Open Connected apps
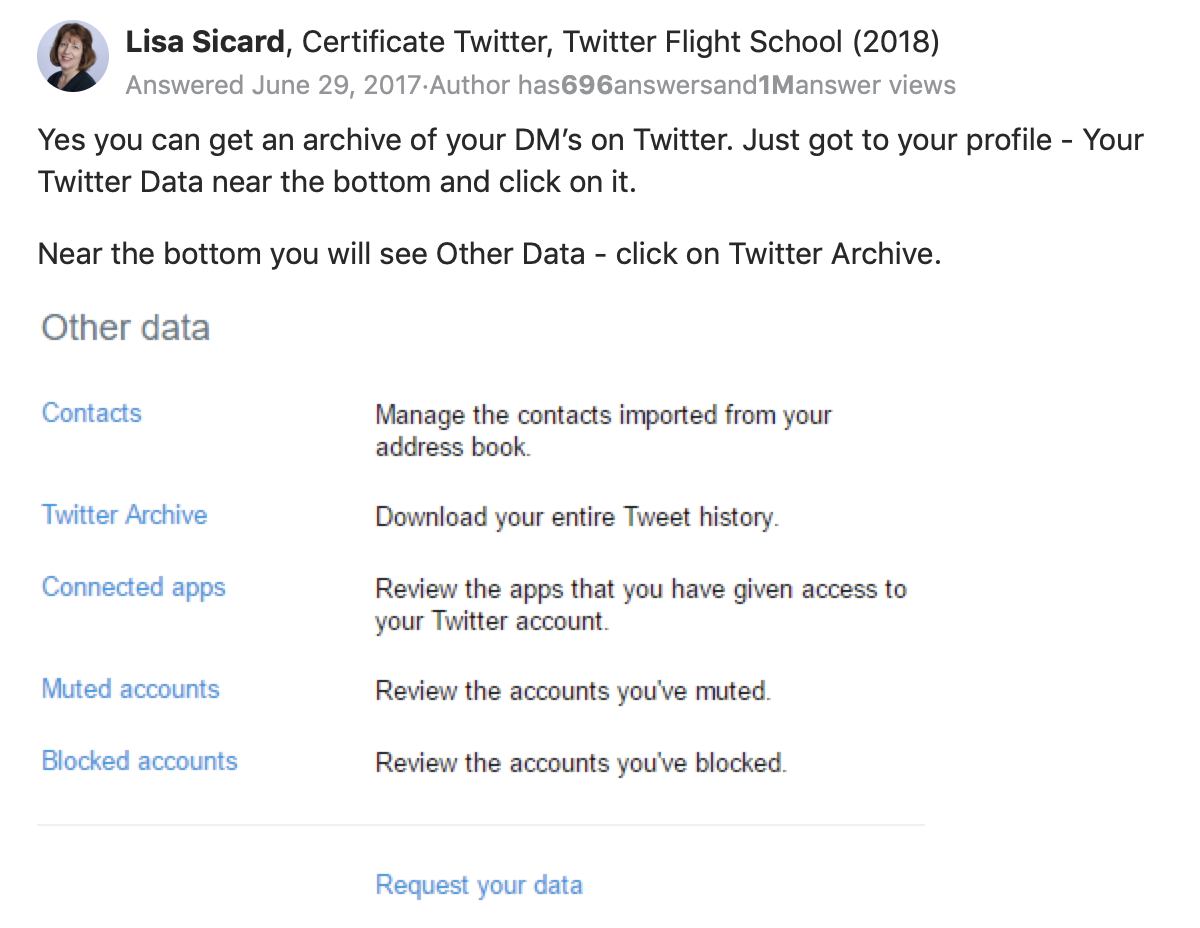Screen dimensions: 1200x928 point(133,587)
